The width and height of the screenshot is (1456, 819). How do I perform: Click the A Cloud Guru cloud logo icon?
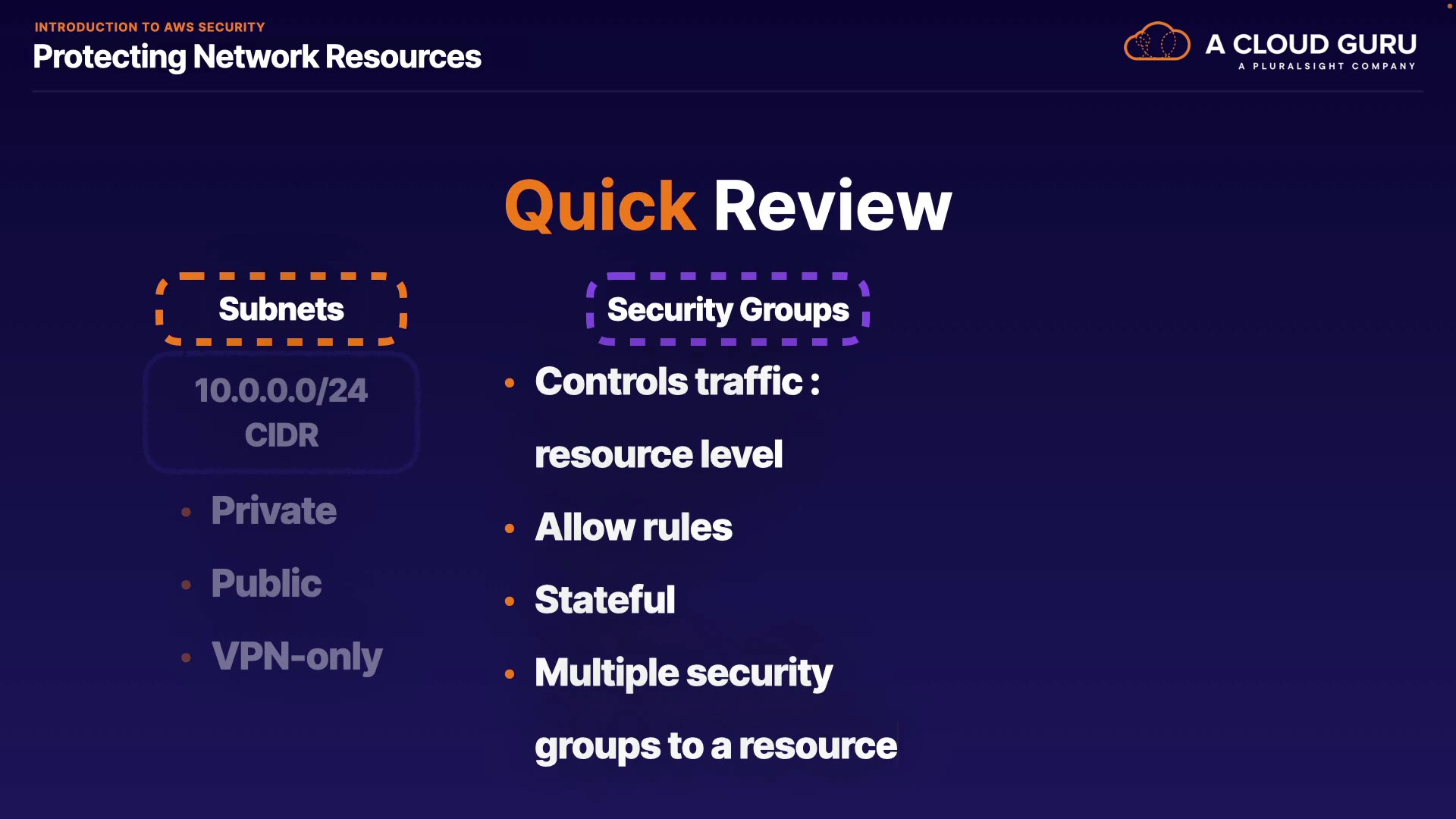click(1156, 42)
